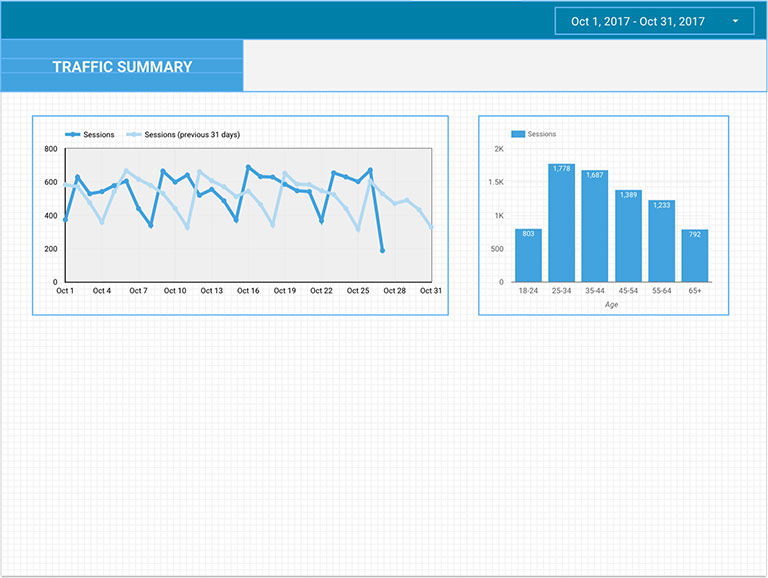Open the Oct 1, 2017 - Oct 31, 2017 date range dropdown
Image resolution: width=768 pixels, height=578 pixels.
coord(654,21)
